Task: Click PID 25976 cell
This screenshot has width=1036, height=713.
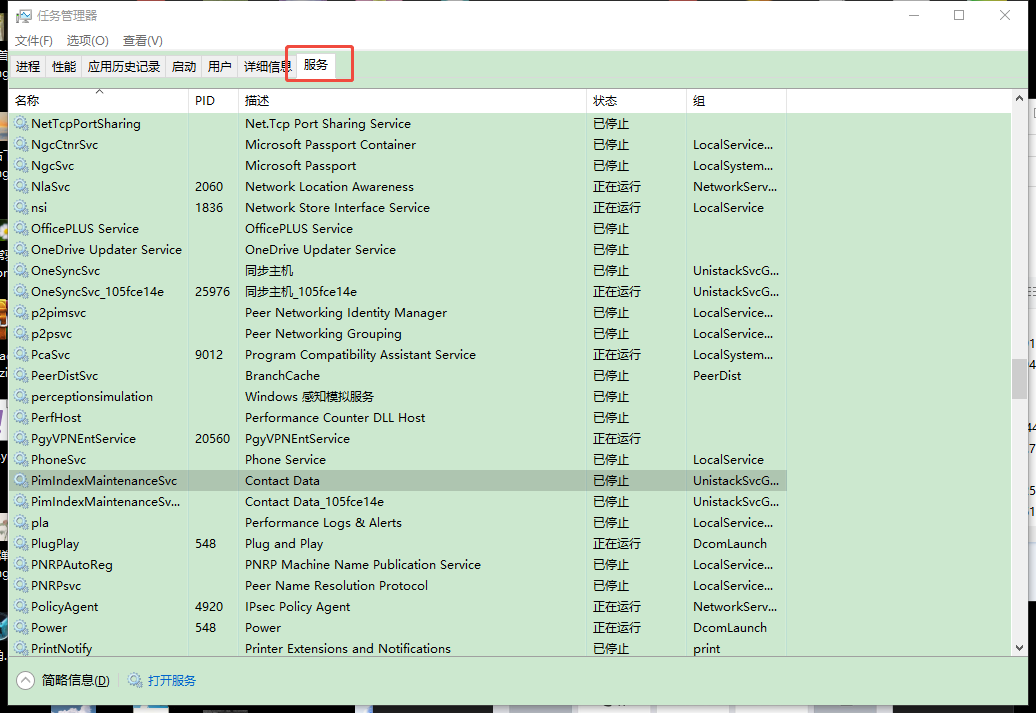Action: pyautogui.click(x=213, y=291)
